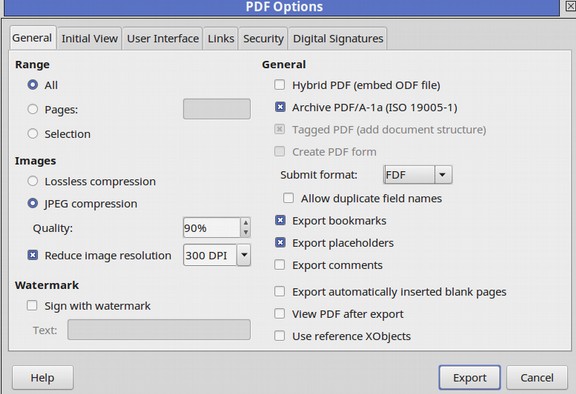Switch to the Initial View tab

[89, 39]
